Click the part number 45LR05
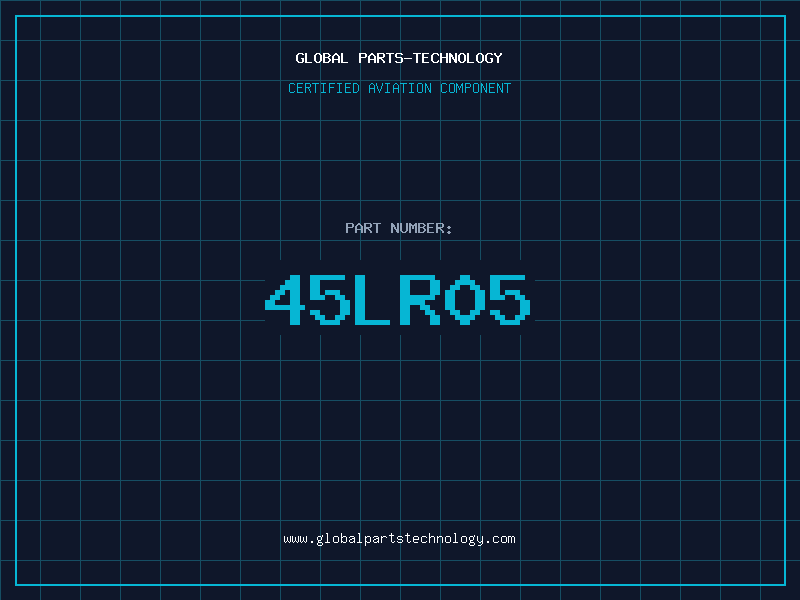 399,300
